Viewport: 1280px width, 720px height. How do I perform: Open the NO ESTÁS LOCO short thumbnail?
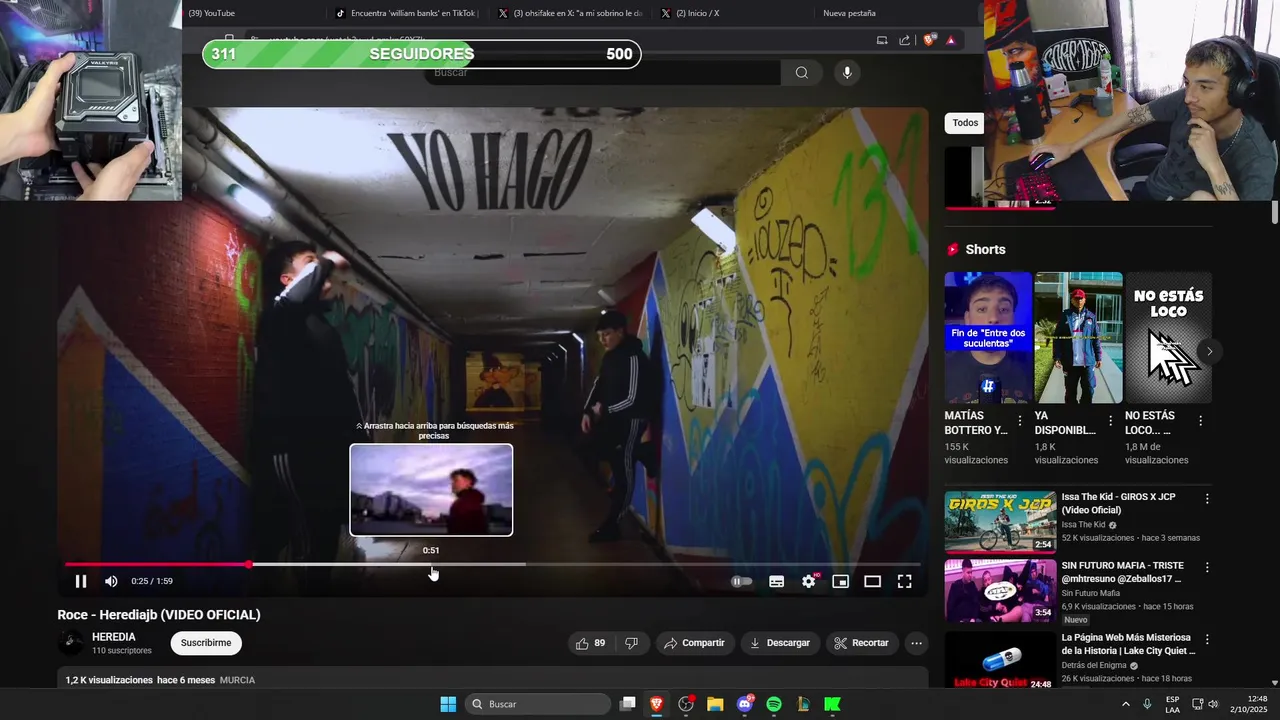1168,337
